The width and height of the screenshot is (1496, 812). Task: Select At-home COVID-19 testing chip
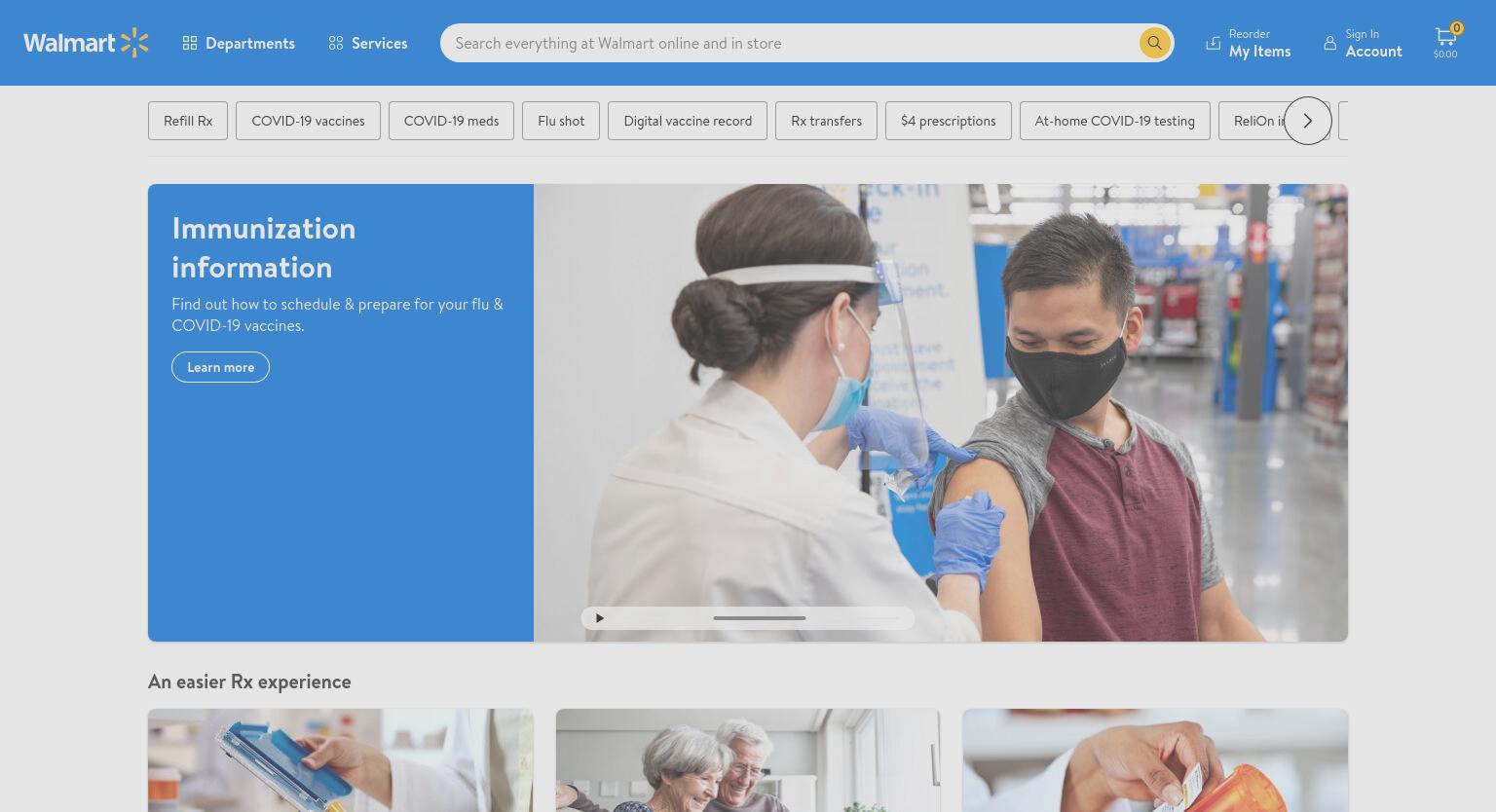coord(1114,121)
